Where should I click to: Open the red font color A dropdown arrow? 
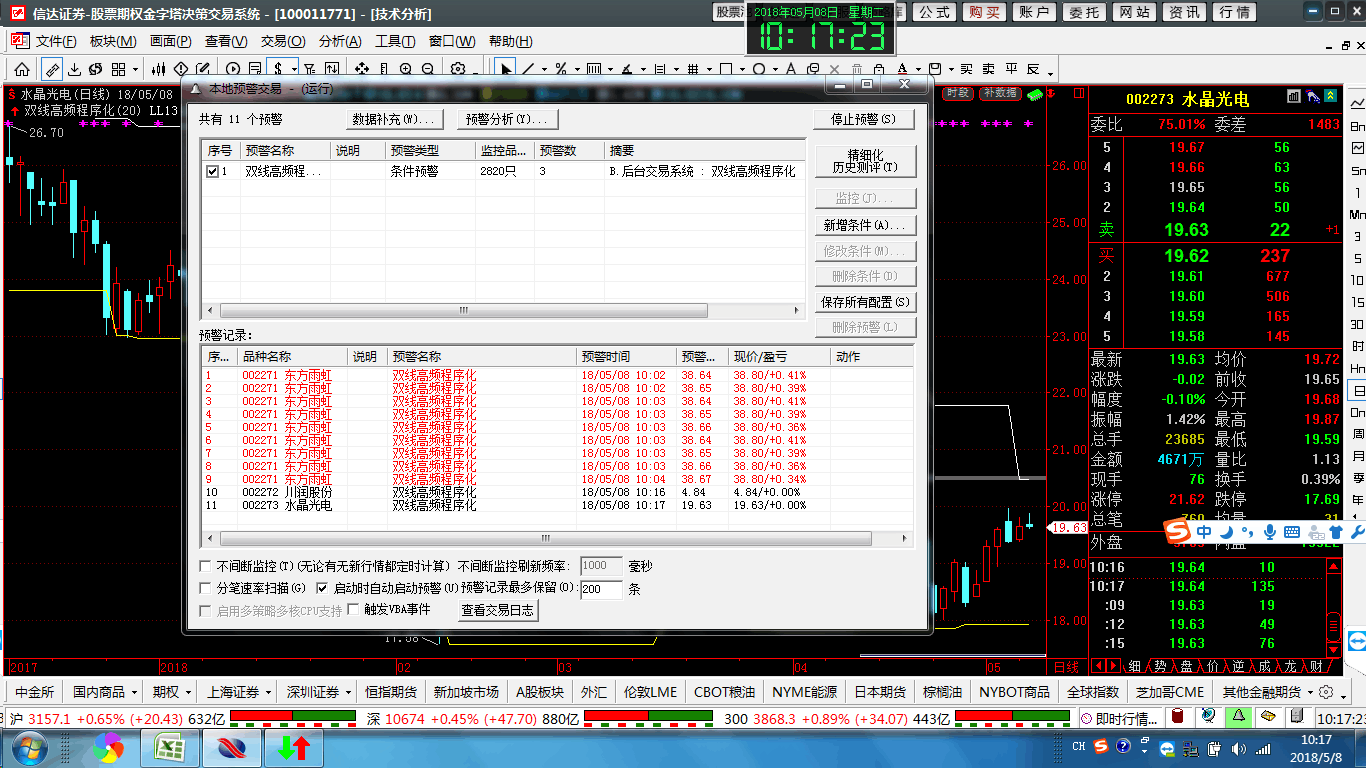918,70
